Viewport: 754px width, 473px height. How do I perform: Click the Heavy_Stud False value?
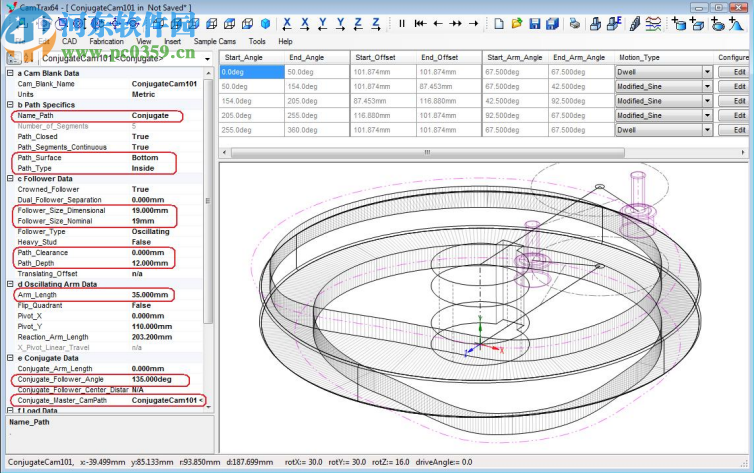coord(142,242)
